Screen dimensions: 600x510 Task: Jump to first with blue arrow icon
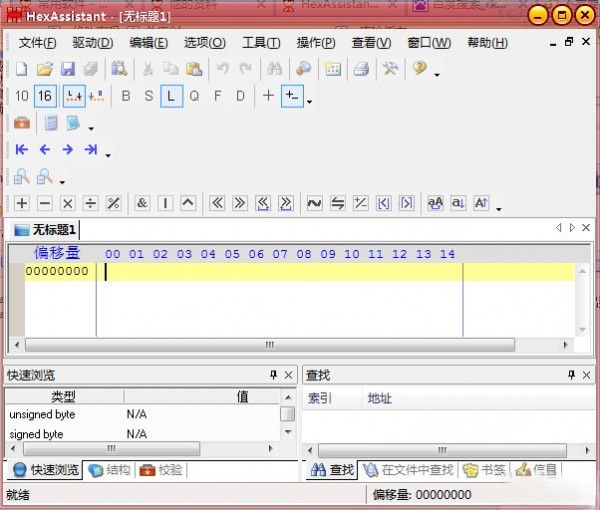pyautogui.click(x=21, y=150)
